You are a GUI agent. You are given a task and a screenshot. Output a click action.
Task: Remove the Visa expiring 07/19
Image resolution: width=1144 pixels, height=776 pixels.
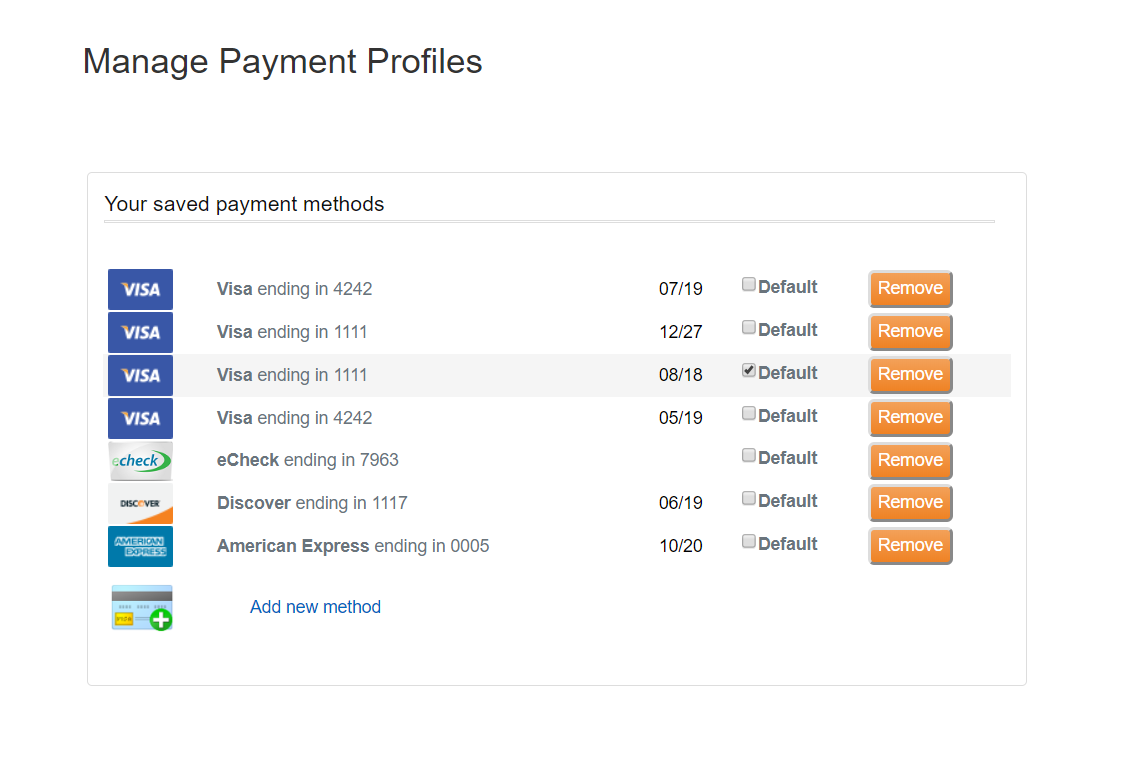pos(910,289)
